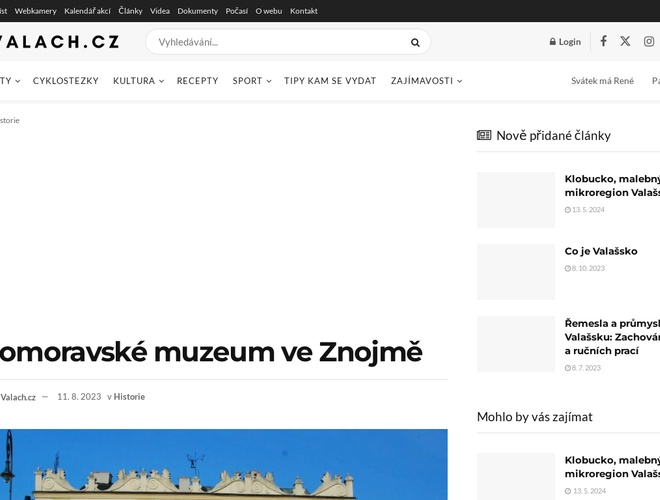
Task: Open the Instagram profile icon
Action: (649, 41)
